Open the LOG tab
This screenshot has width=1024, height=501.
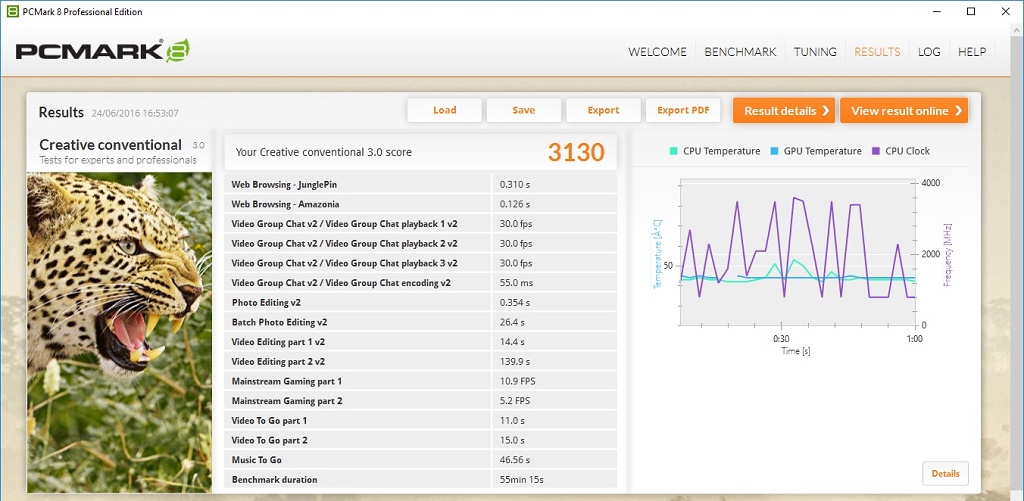(x=929, y=52)
